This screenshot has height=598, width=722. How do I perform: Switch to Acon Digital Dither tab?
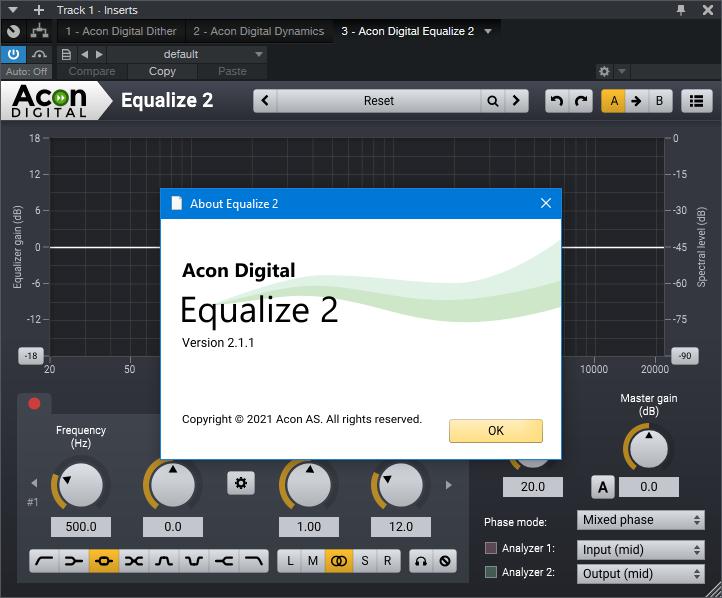tap(121, 31)
